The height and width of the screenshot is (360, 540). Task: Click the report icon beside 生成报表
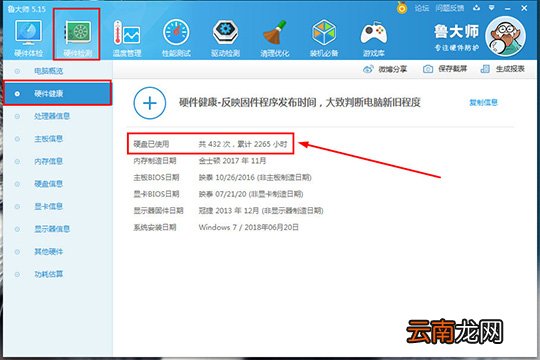485,69
